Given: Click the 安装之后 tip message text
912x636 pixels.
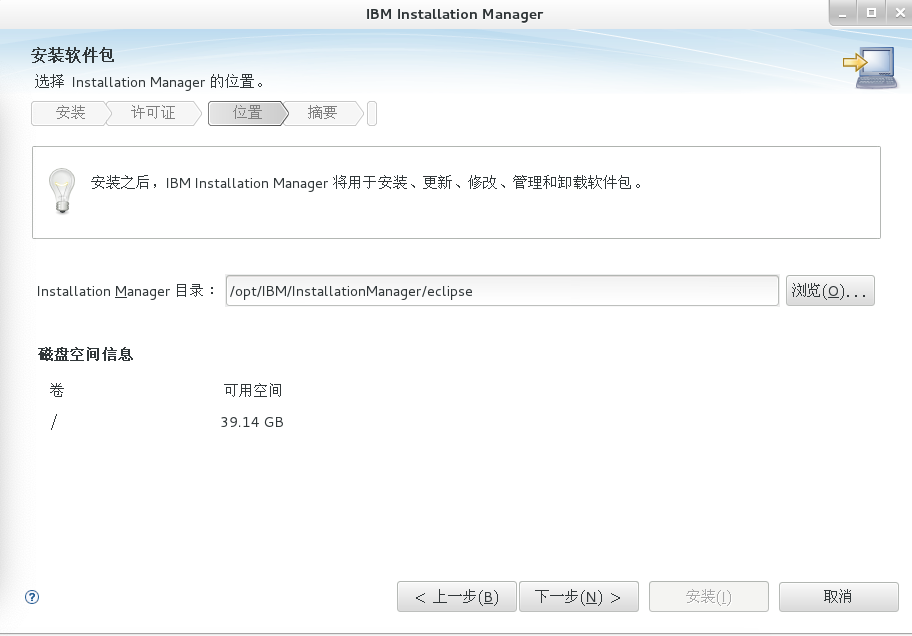Looking at the screenshot, I should [367, 183].
